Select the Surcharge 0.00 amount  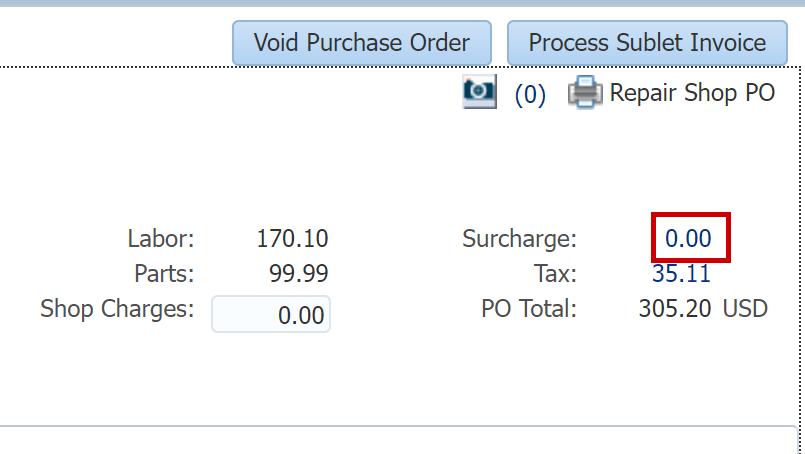(x=688, y=238)
